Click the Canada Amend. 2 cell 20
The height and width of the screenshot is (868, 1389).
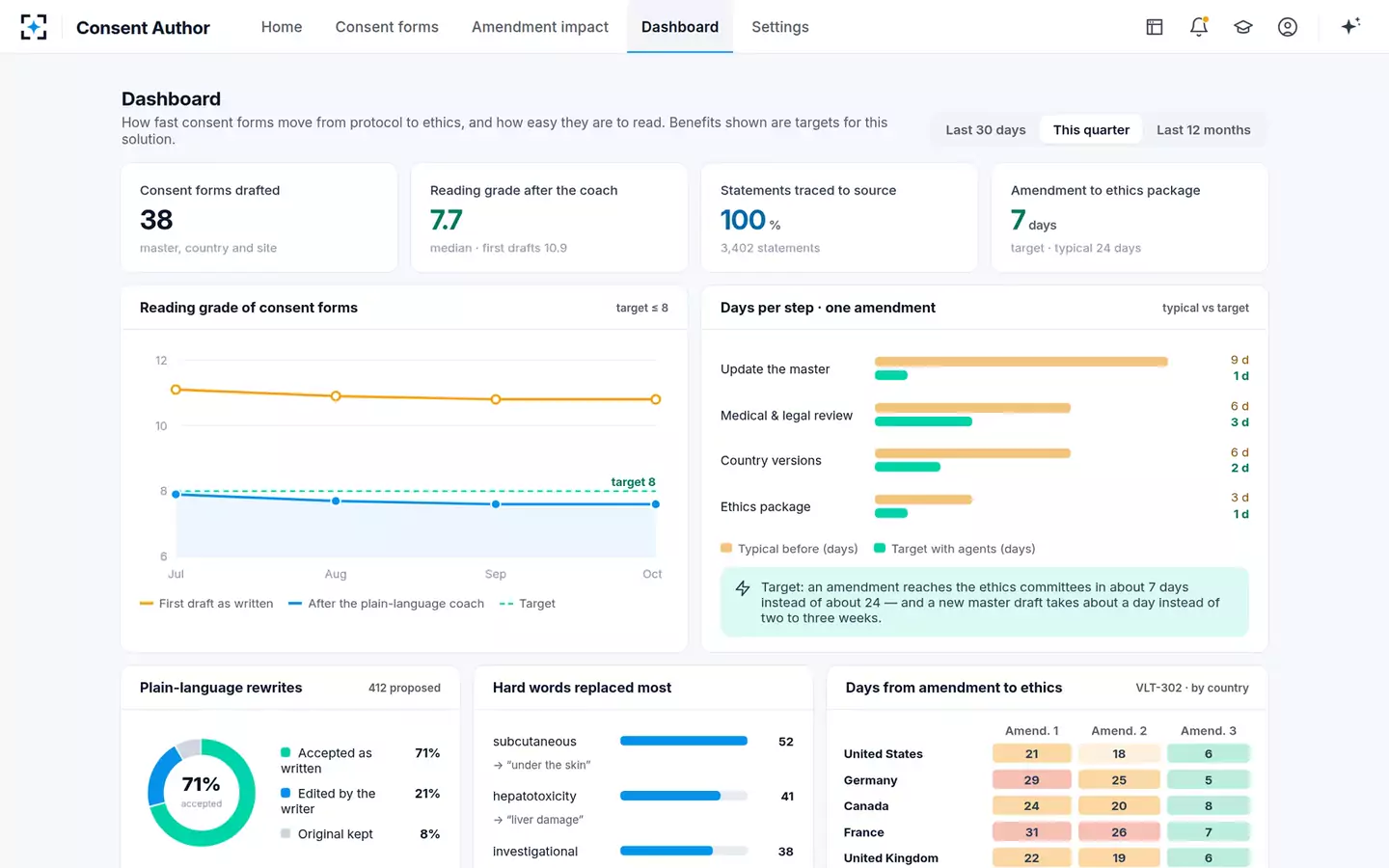1119,806
